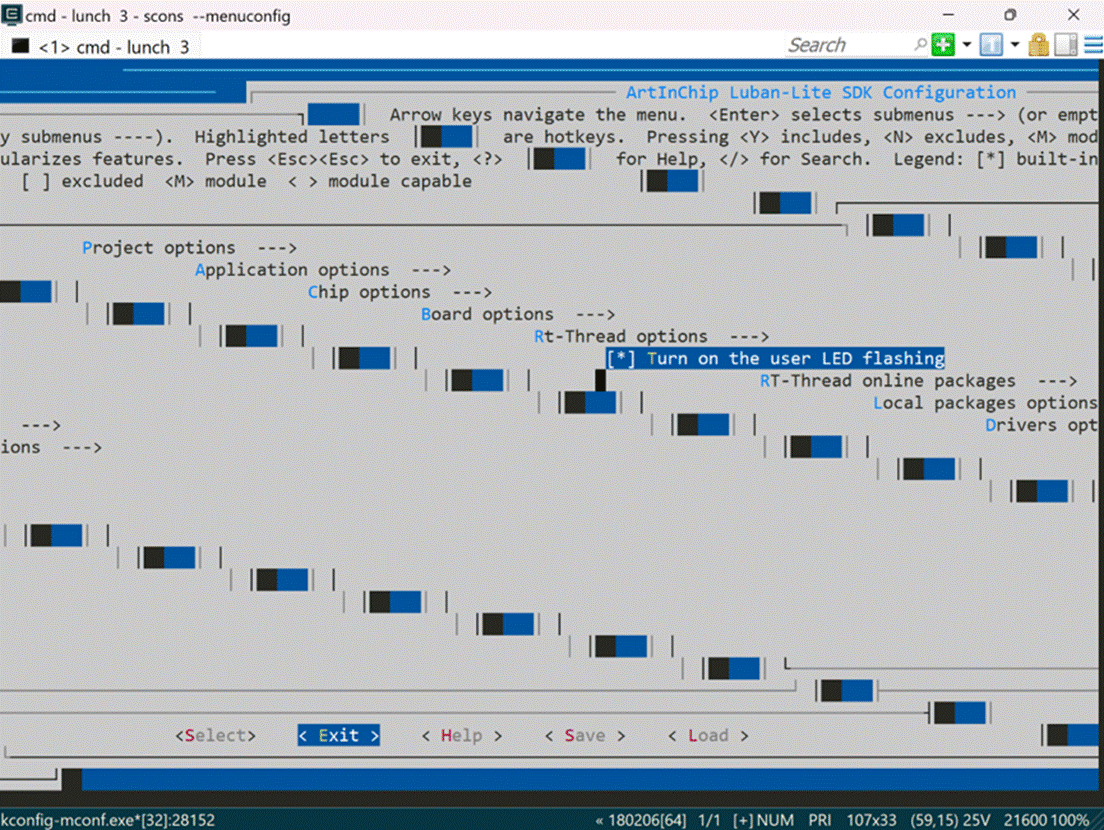This screenshot has height=830, width=1104.
Task: Click the < Help > button
Action: [x=462, y=736]
